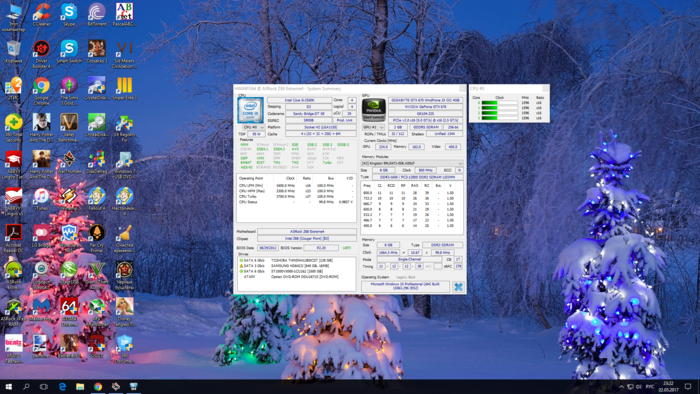Image resolution: width=700 pixels, height=394 pixels.
Task: Click the Intel Core i5 CPU logo
Action: pos(250,110)
